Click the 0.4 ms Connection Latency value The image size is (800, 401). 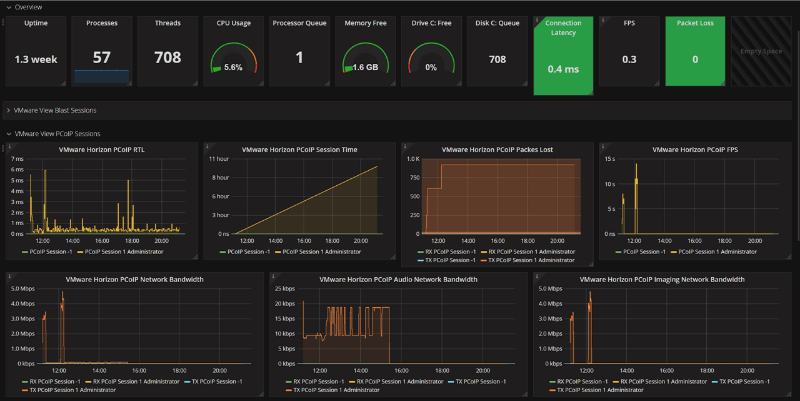[563, 69]
